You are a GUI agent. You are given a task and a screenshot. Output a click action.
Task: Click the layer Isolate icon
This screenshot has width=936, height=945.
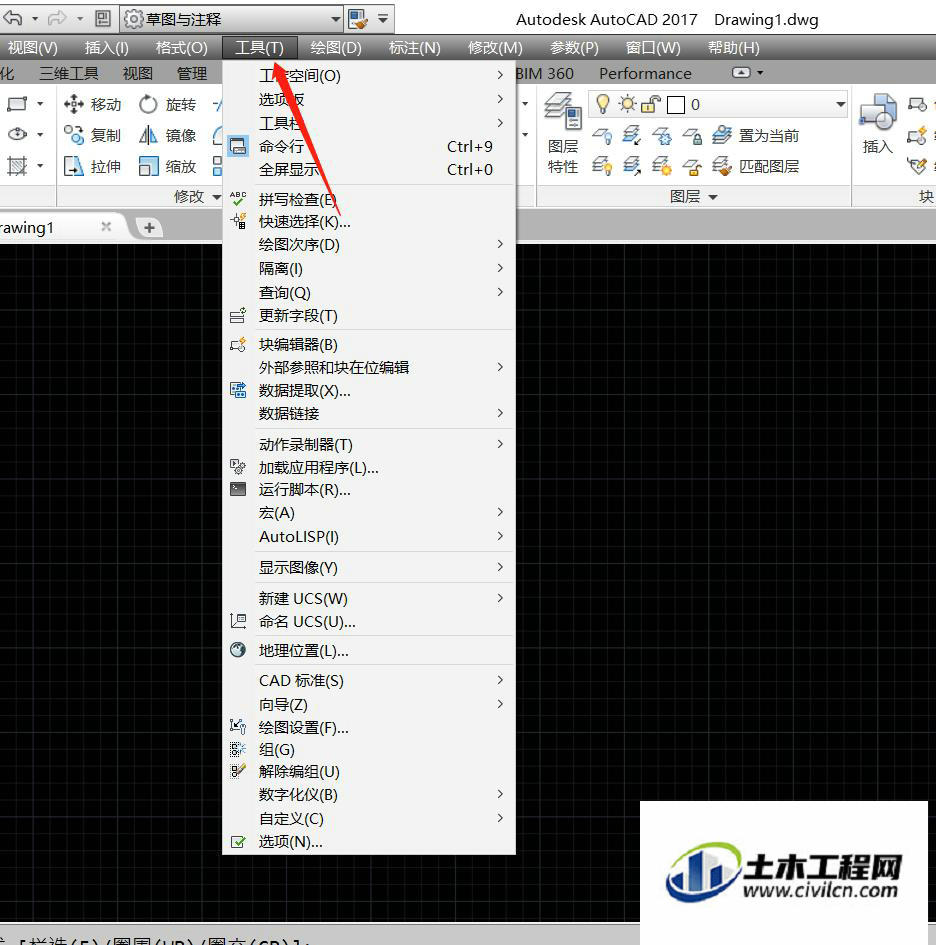[x=632, y=136]
